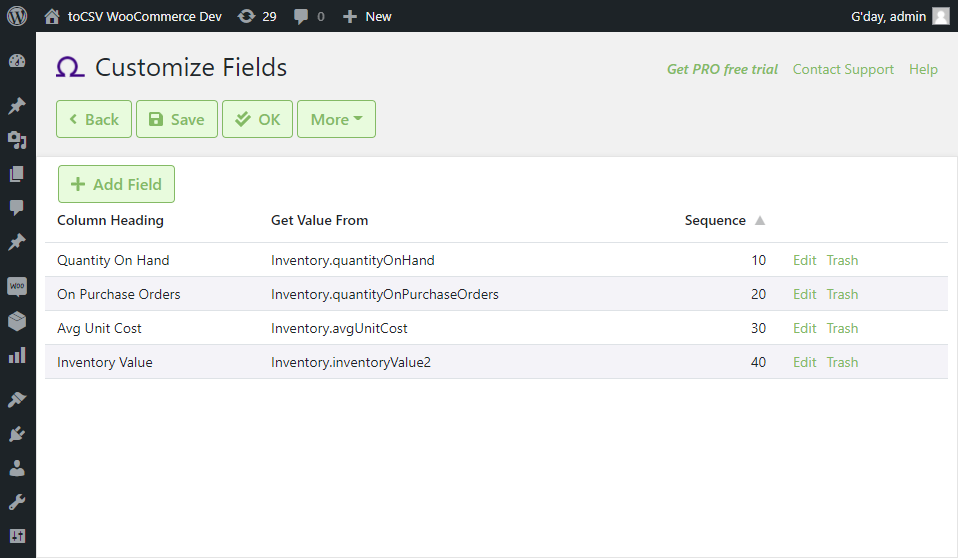Open the Comments bubble sidebar icon

(17, 208)
